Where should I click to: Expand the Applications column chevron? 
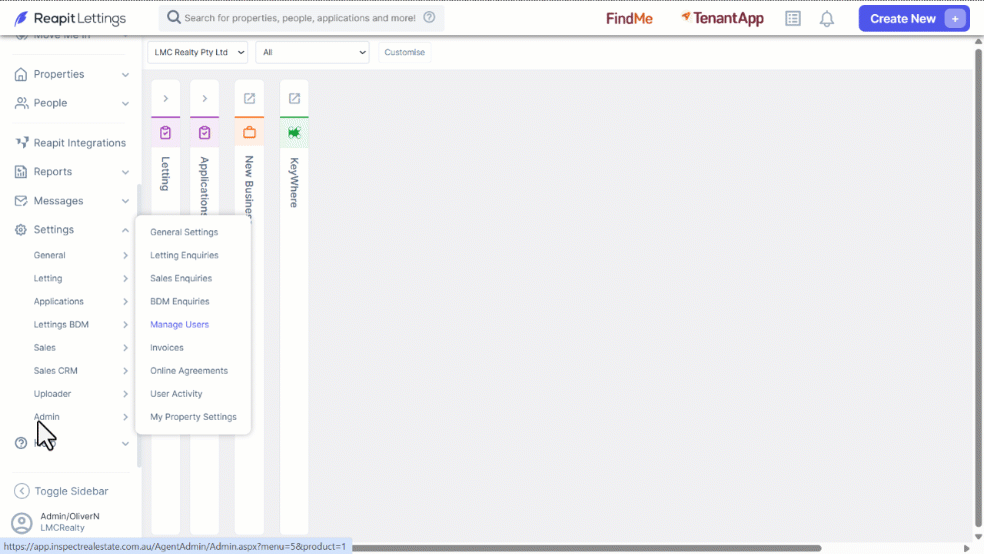(205, 99)
